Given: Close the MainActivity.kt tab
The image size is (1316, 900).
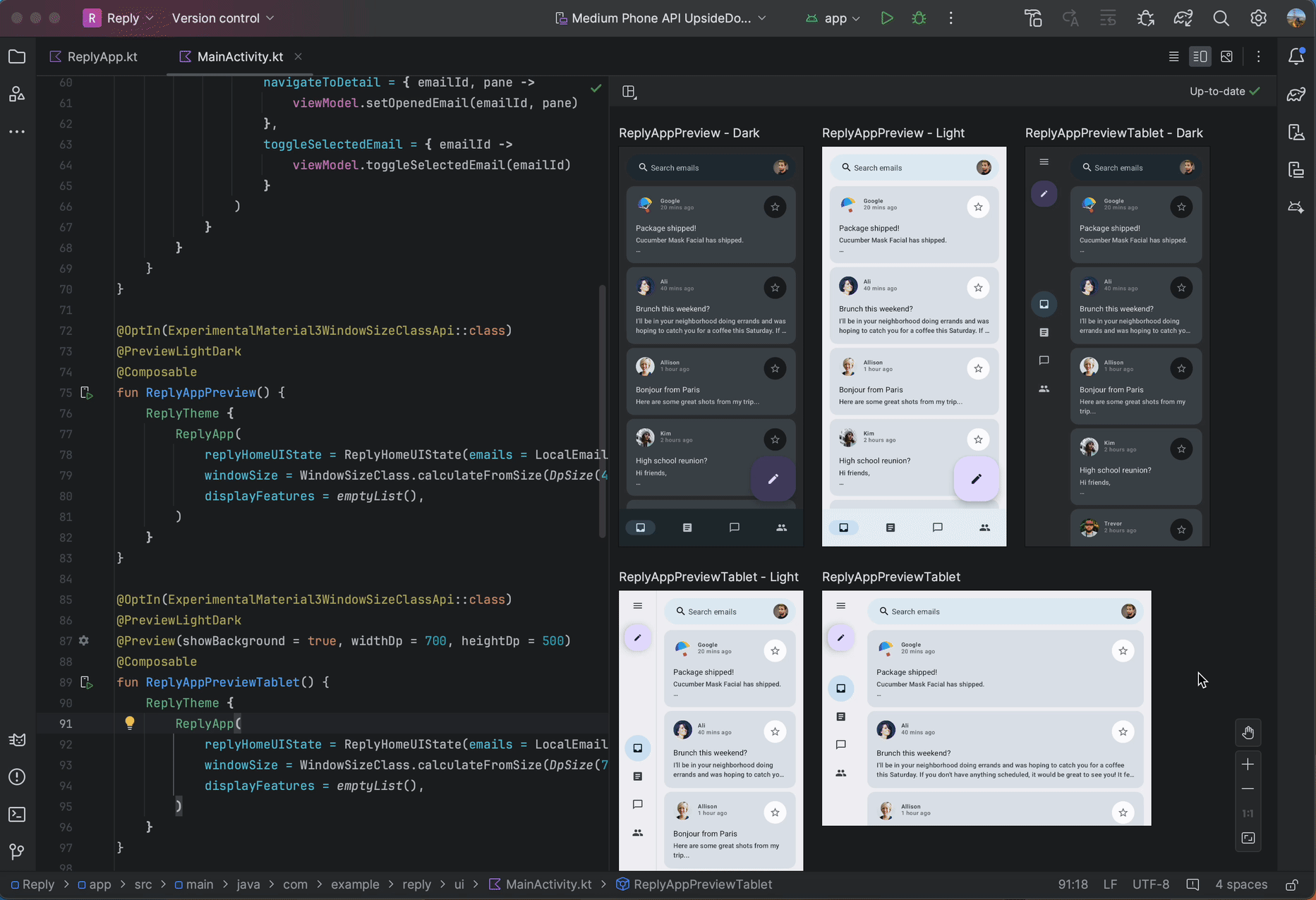Looking at the screenshot, I should [298, 56].
